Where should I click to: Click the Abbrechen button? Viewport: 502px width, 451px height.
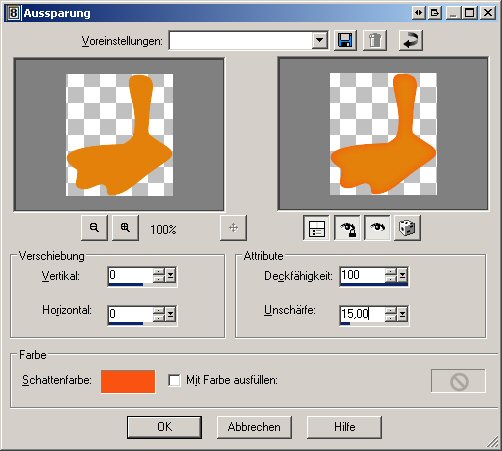pyautogui.click(x=254, y=427)
